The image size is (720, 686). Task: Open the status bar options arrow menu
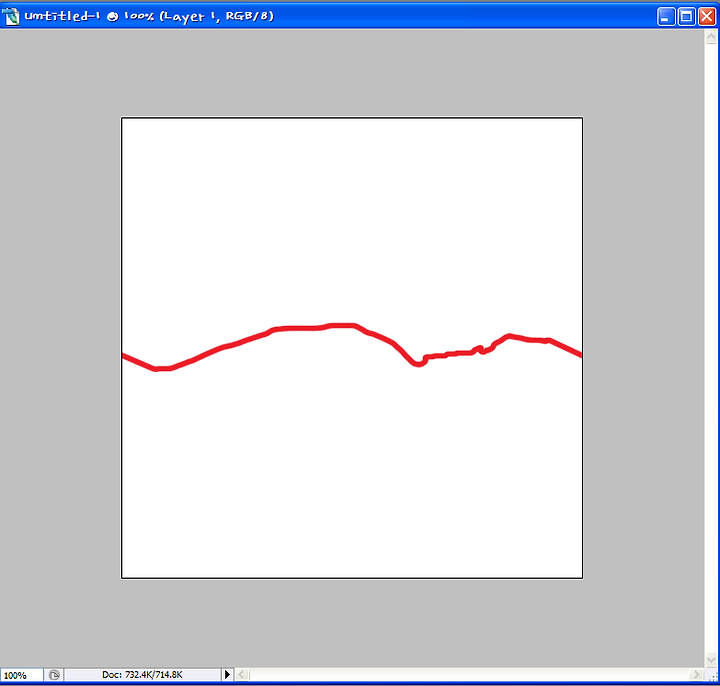point(227,675)
